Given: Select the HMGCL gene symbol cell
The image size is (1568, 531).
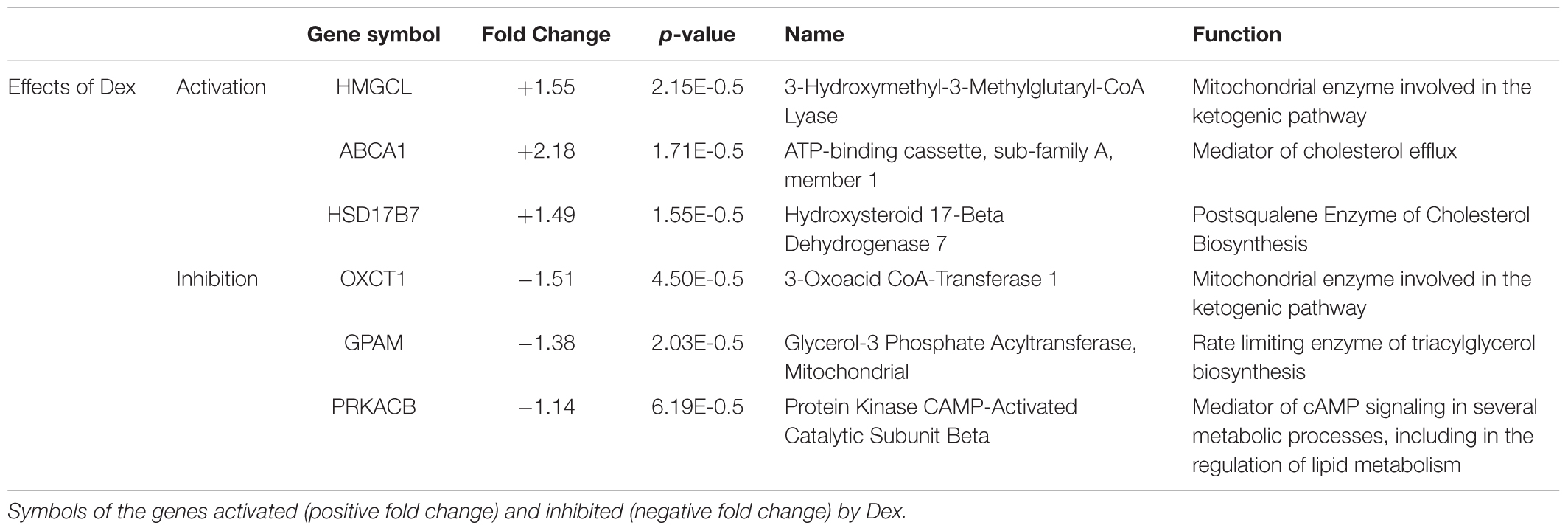Looking at the screenshot, I should click(x=374, y=87).
